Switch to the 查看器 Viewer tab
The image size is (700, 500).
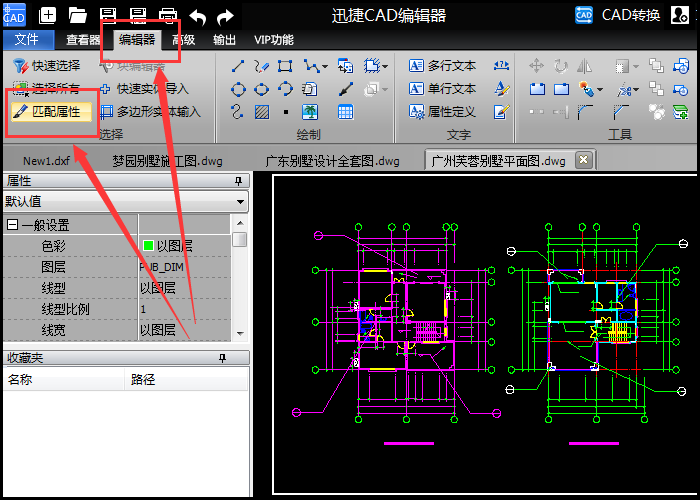pyautogui.click(x=83, y=40)
